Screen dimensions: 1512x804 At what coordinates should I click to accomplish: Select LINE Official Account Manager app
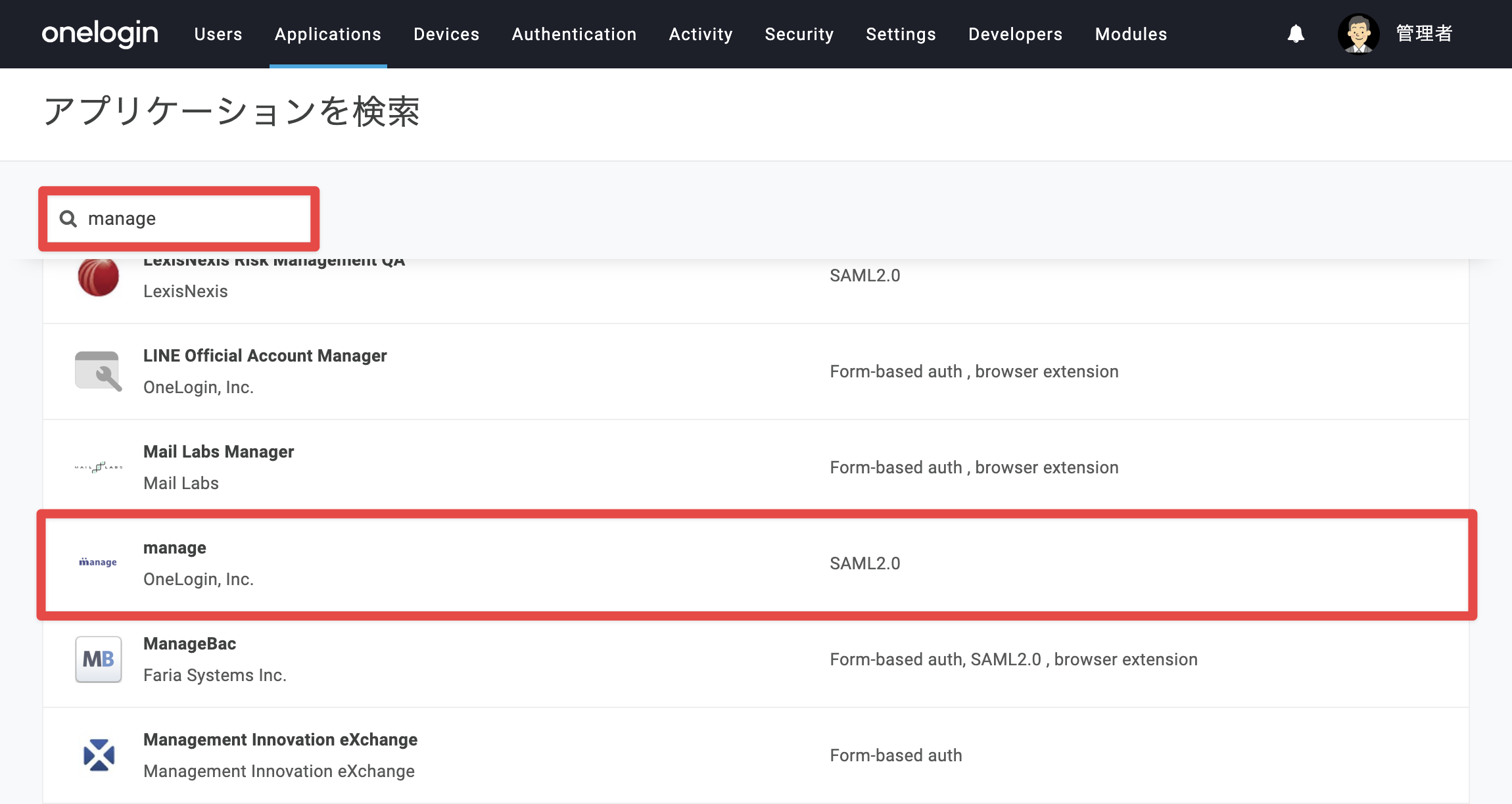point(756,371)
